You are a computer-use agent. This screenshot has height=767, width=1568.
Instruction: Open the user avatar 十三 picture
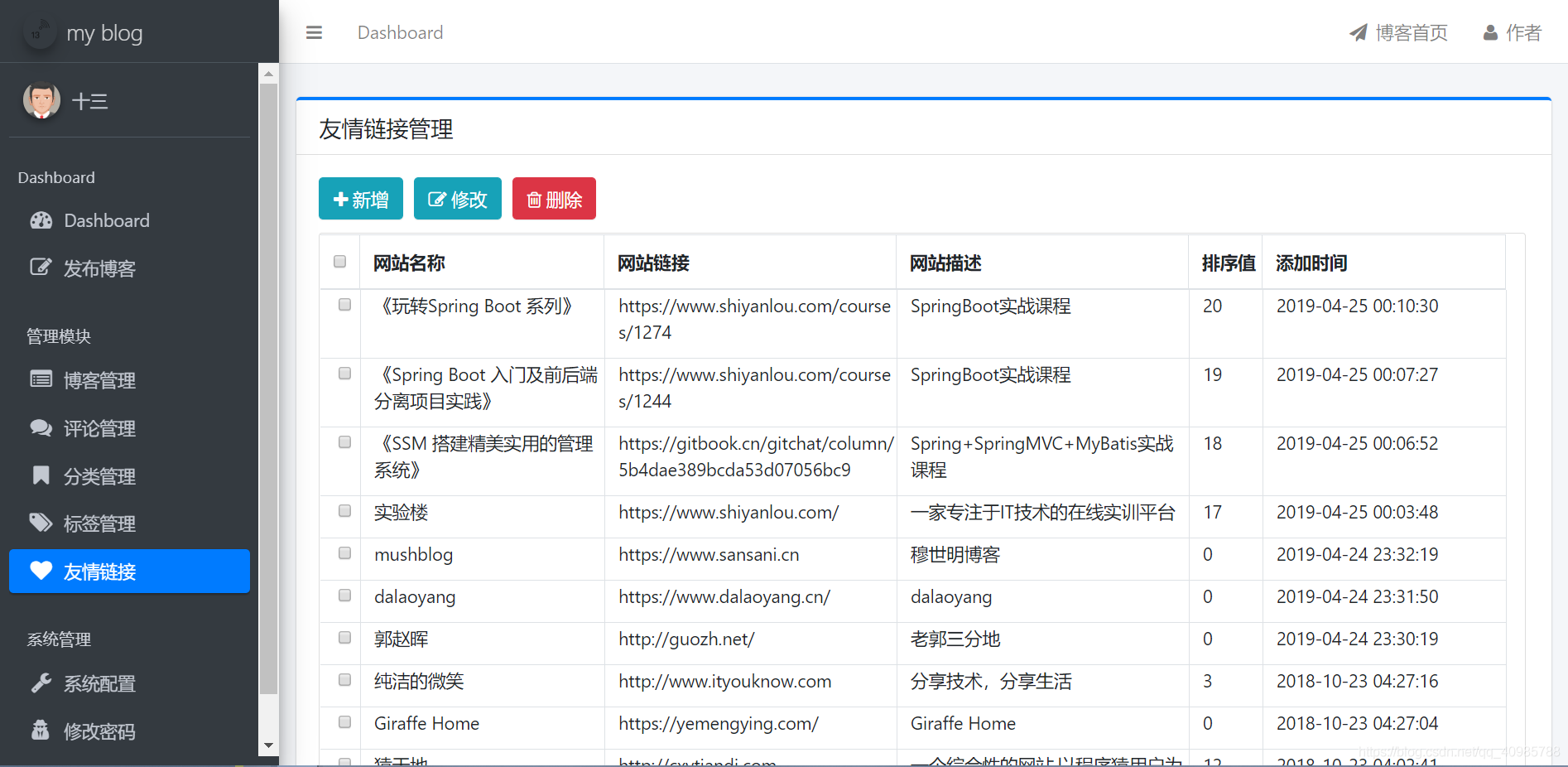[x=41, y=101]
